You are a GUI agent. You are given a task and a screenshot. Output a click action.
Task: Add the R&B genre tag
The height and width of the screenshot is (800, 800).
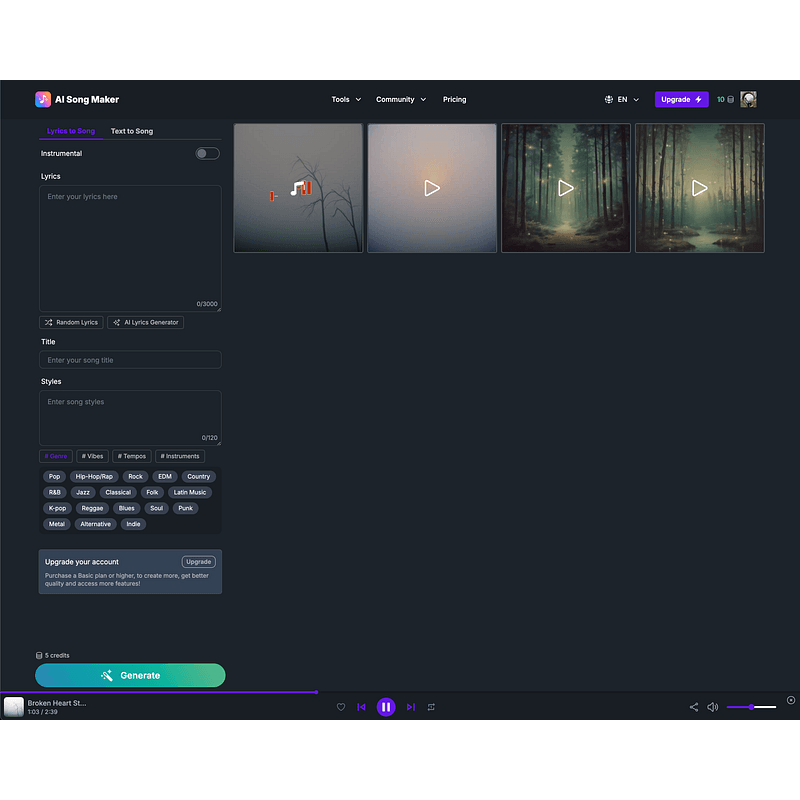[x=55, y=492]
